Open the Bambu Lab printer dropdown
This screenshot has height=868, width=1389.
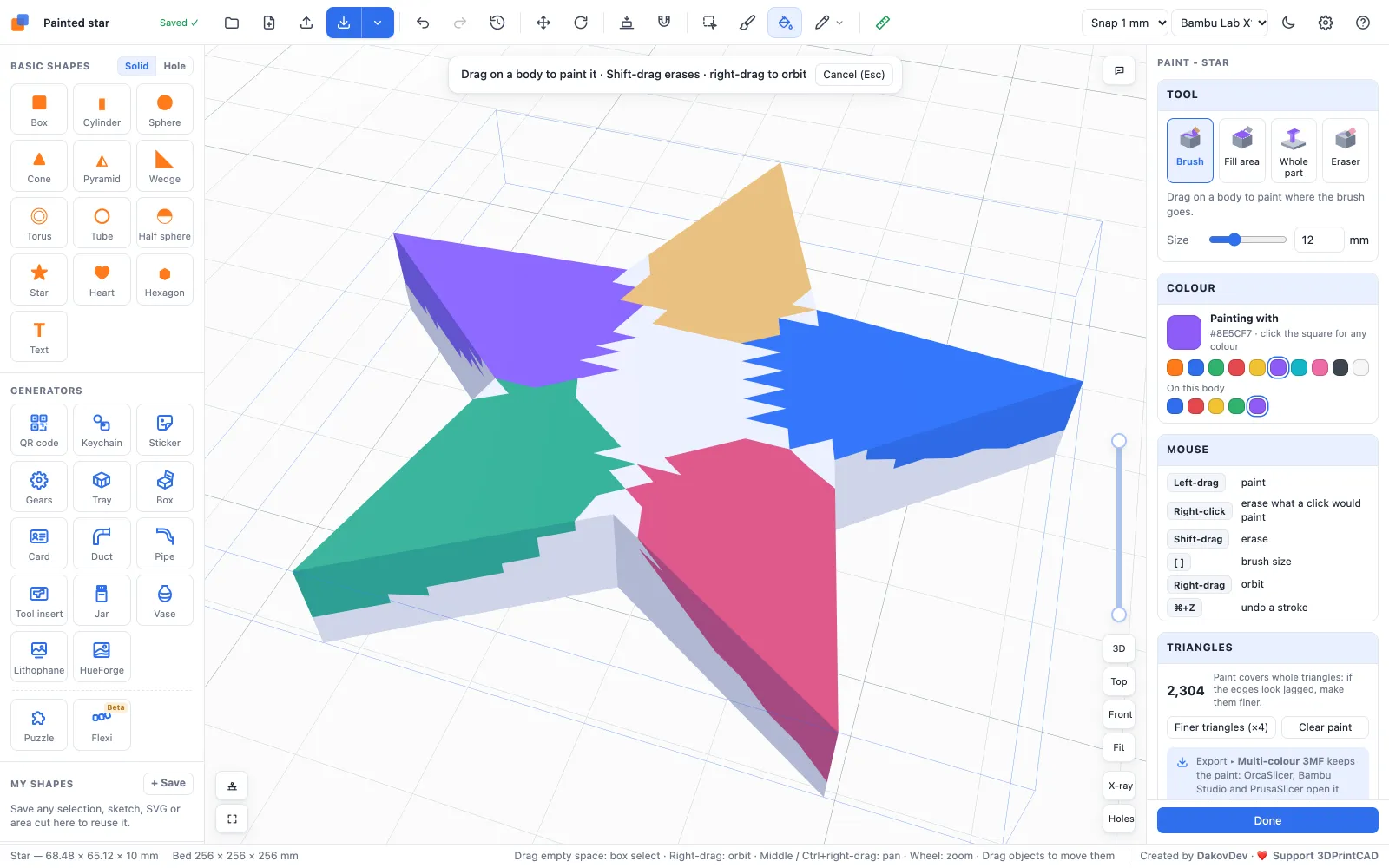click(1220, 23)
